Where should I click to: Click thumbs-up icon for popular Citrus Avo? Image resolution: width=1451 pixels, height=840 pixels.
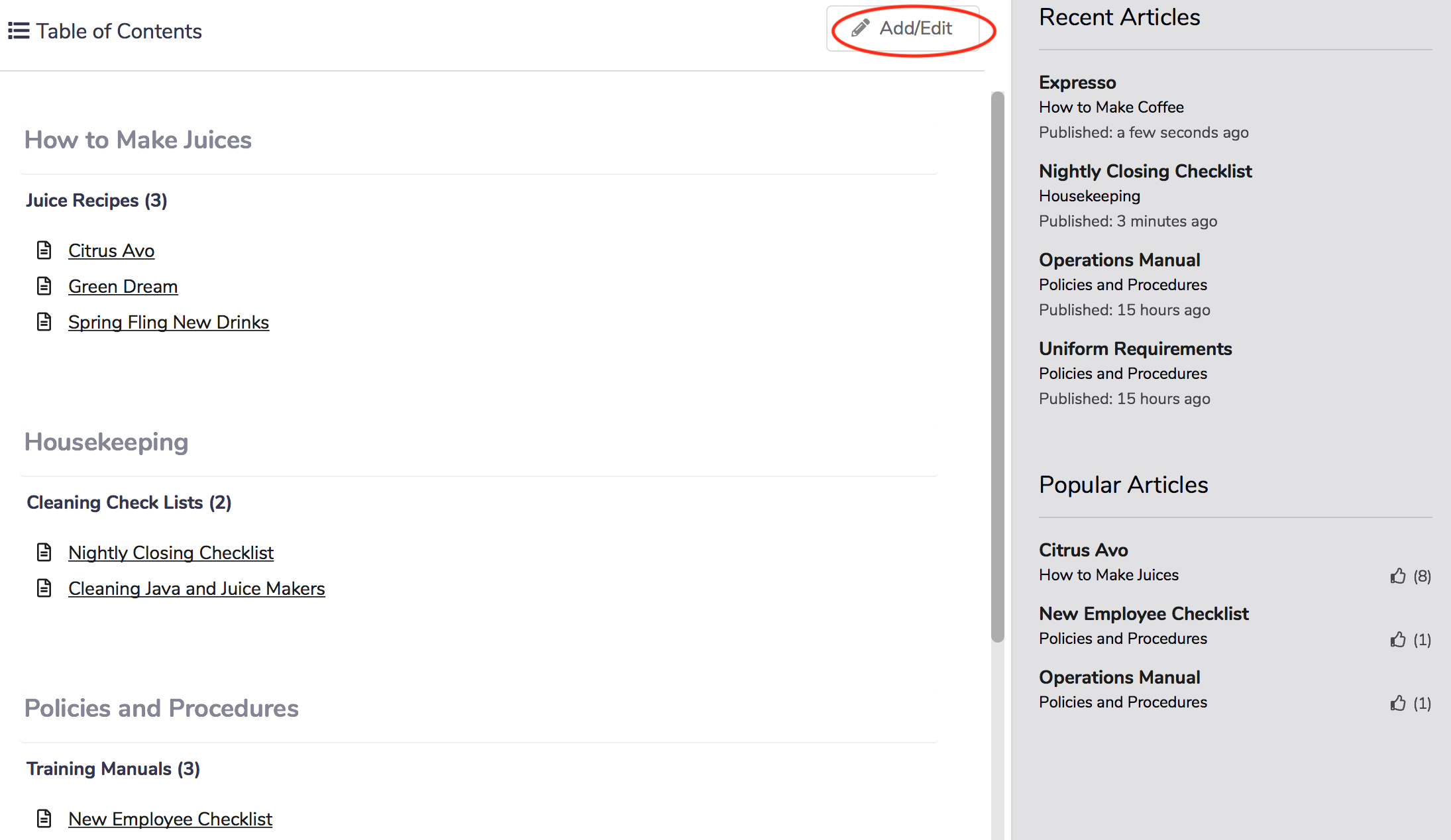pyautogui.click(x=1398, y=576)
